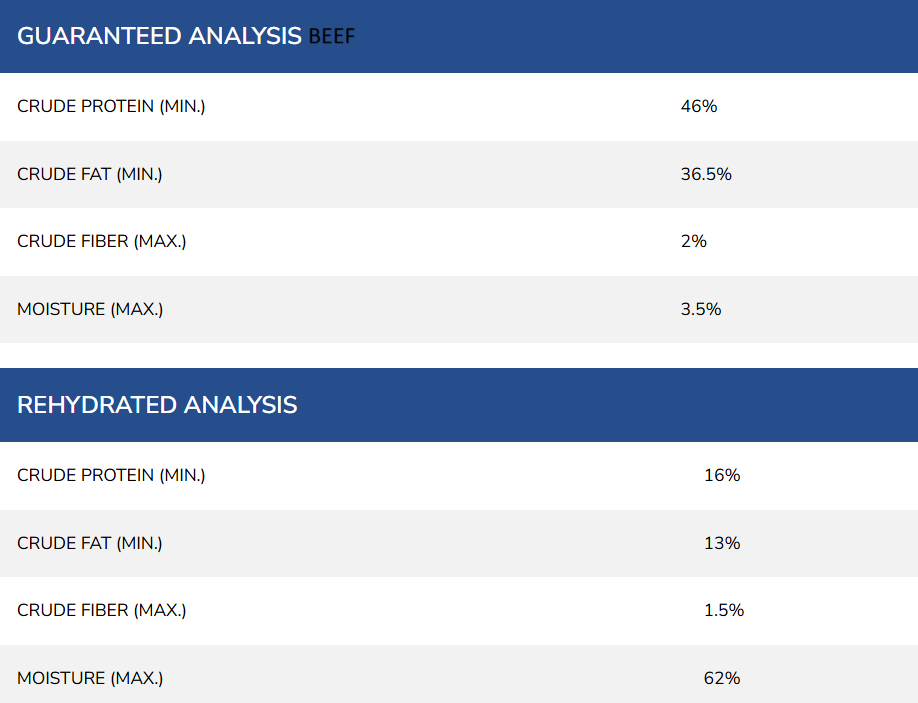Click the 16% rehydrated protein value
The width and height of the screenshot is (918, 703).
tap(722, 475)
